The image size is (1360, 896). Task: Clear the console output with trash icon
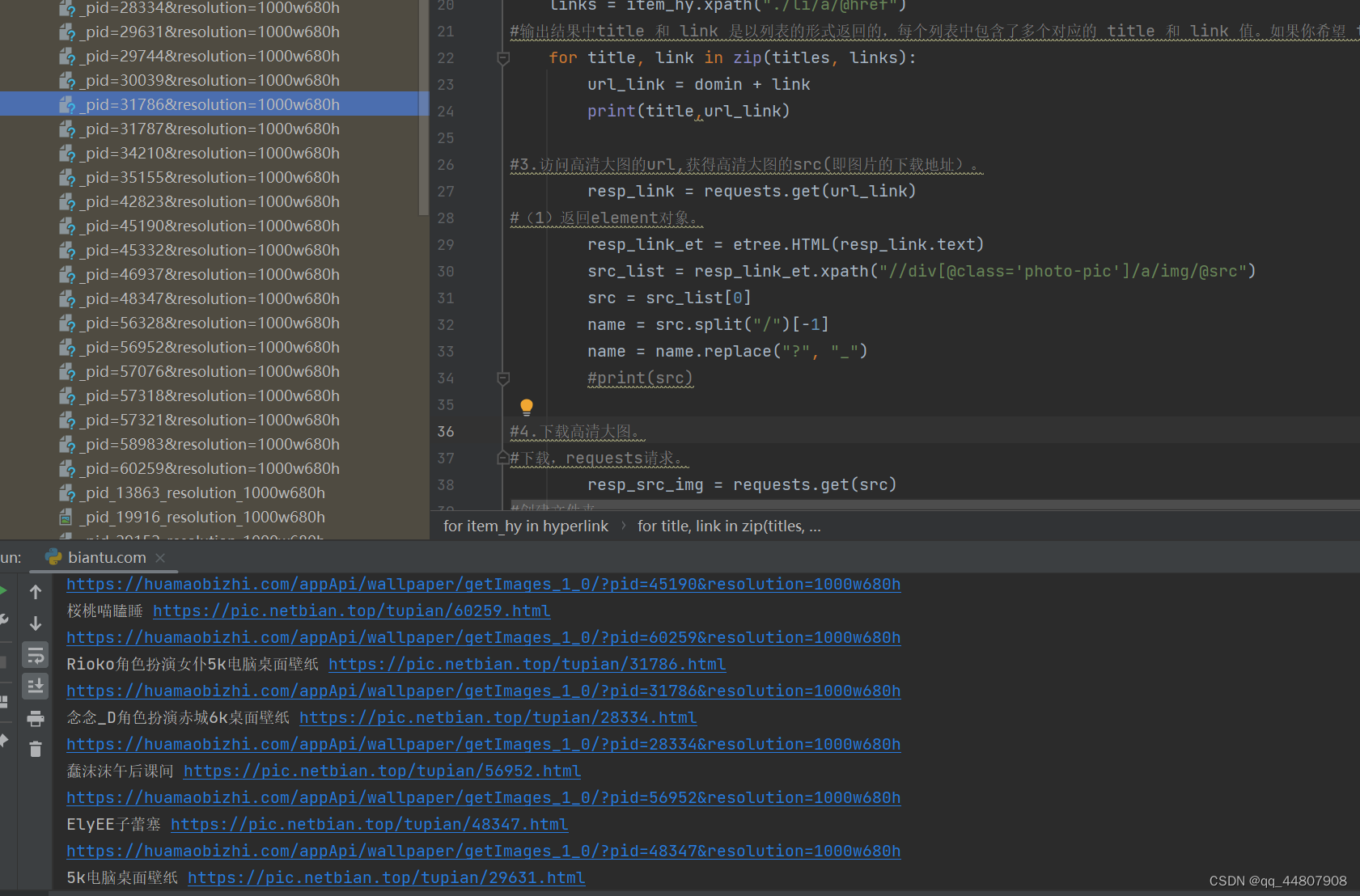click(x=36, y=749)
